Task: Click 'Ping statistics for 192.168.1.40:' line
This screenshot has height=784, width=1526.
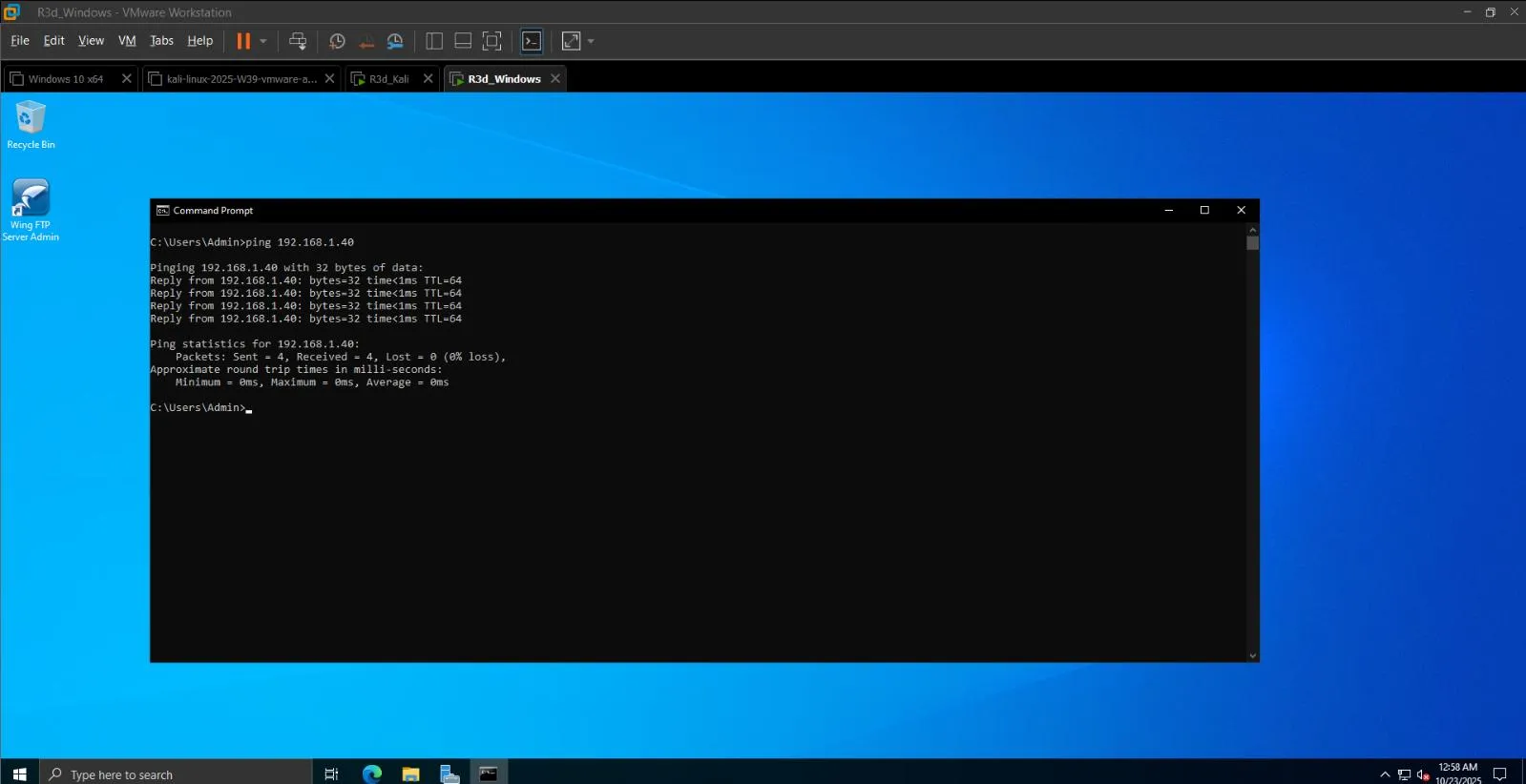Action: tap(255, 344)
